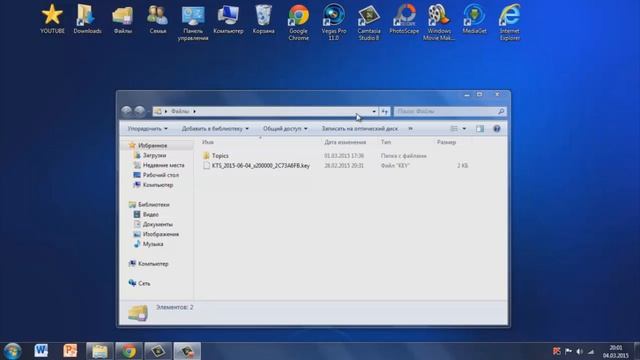Expand the Общий доступ menu
Viewport: 640px width, 360px height.
click(x=285, y=129)
